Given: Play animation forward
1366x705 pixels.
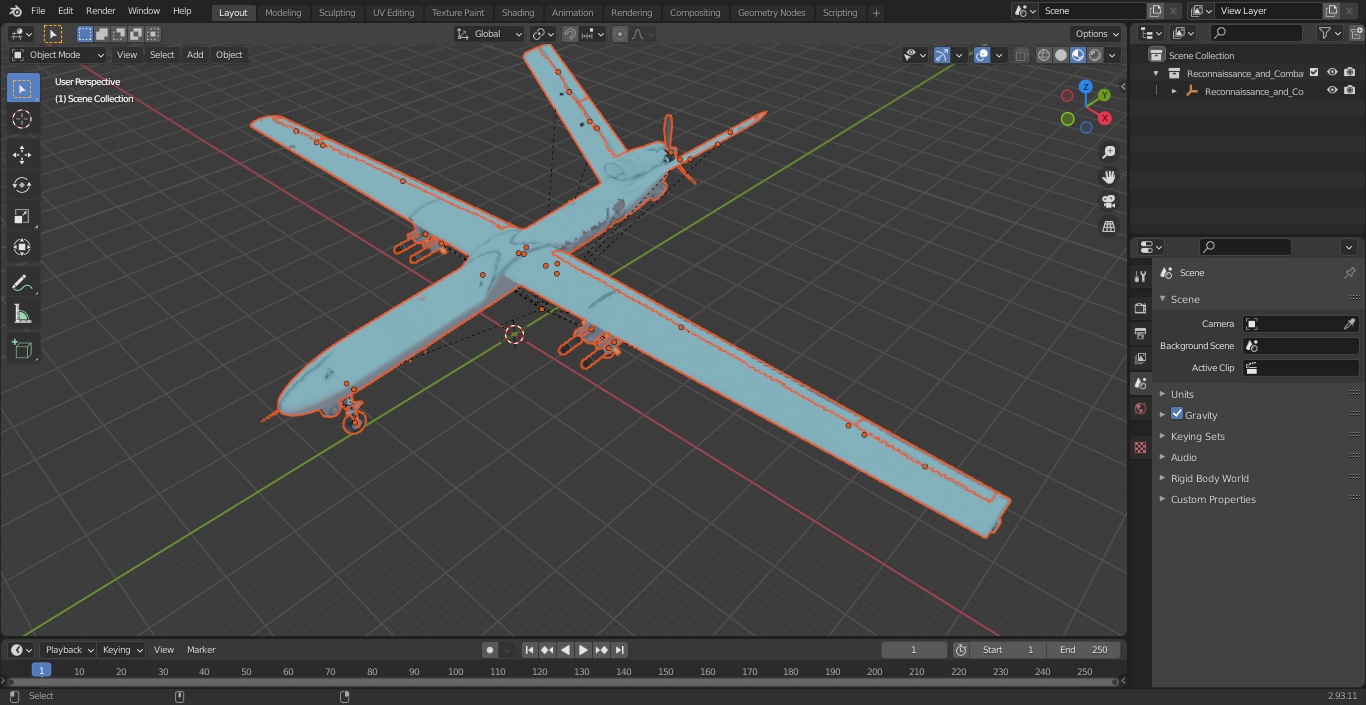Looking at the screenshot, I should click(583, 650).
